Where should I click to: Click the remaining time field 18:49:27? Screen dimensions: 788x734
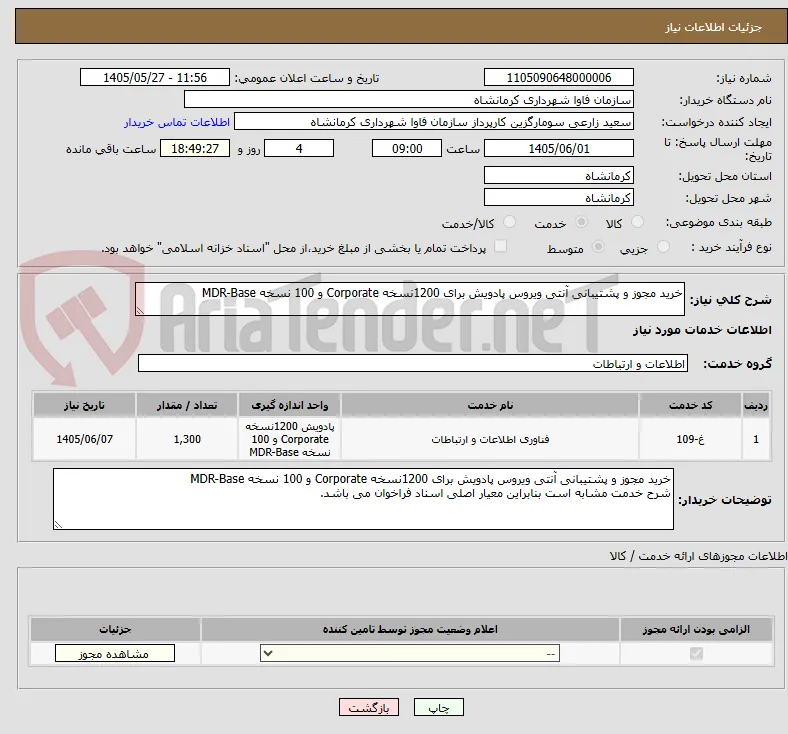(195, 148)
